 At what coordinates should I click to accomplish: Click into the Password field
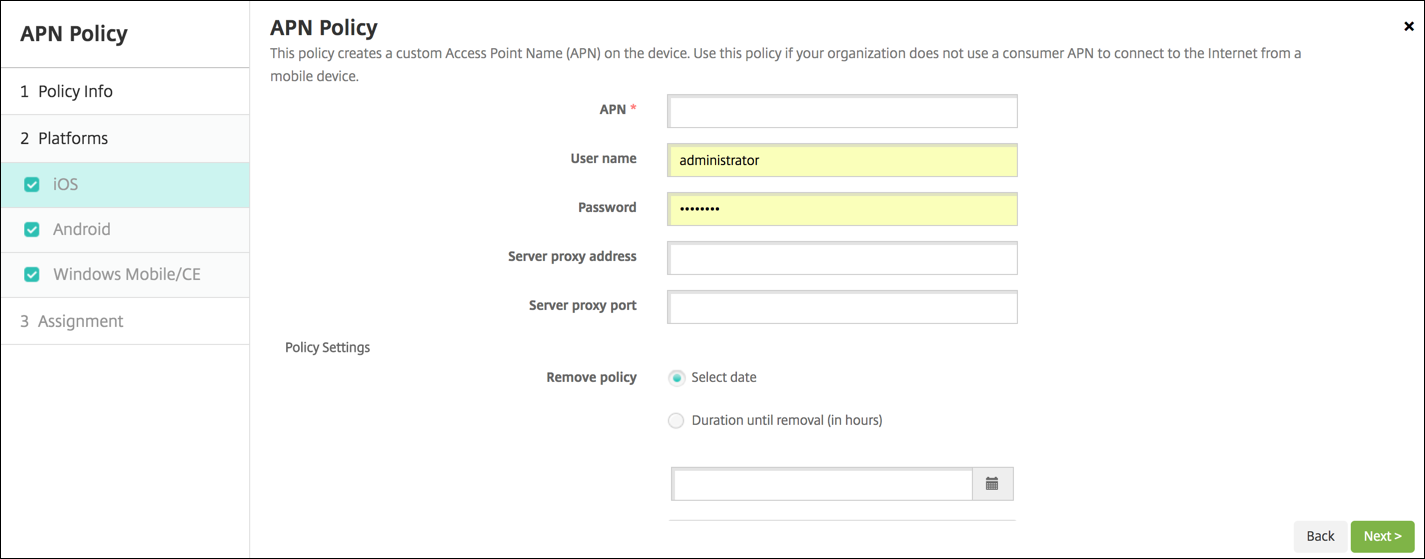pos(842,209)
